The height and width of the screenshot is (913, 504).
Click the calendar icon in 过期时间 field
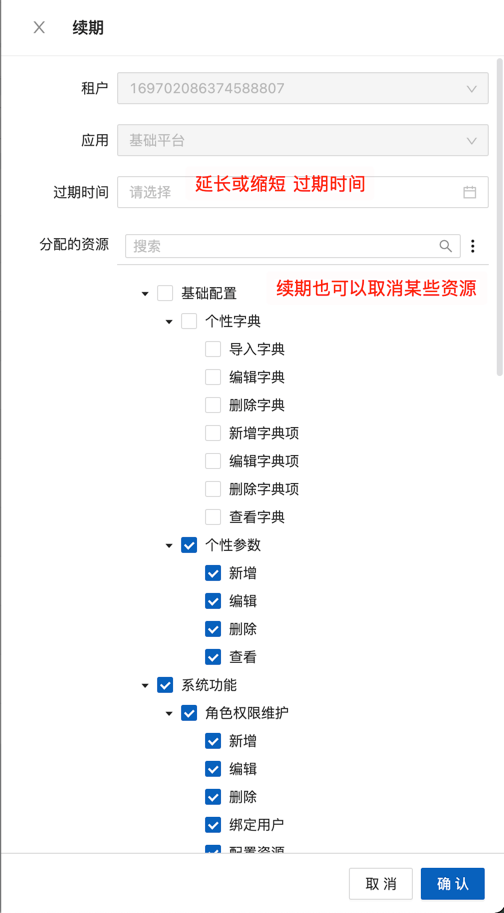(x=470, y=192)
